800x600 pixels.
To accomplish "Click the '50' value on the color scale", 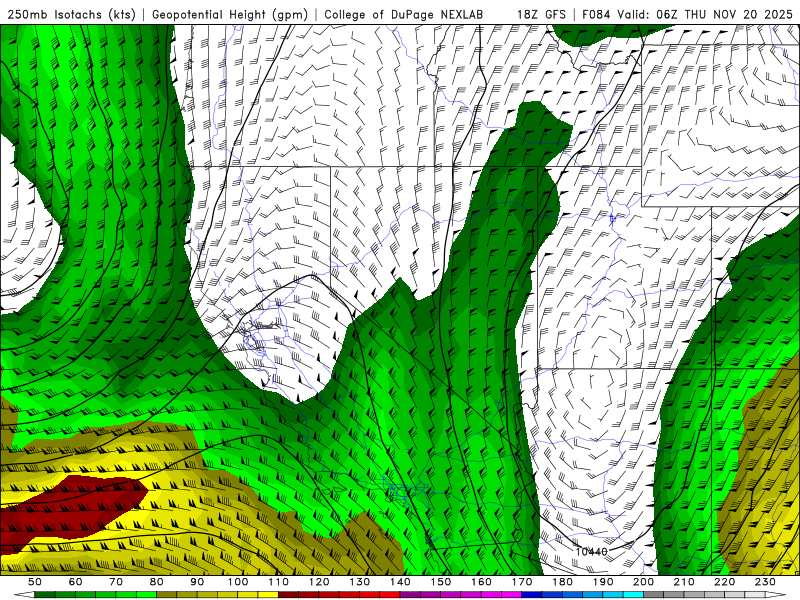I will 35,582.
